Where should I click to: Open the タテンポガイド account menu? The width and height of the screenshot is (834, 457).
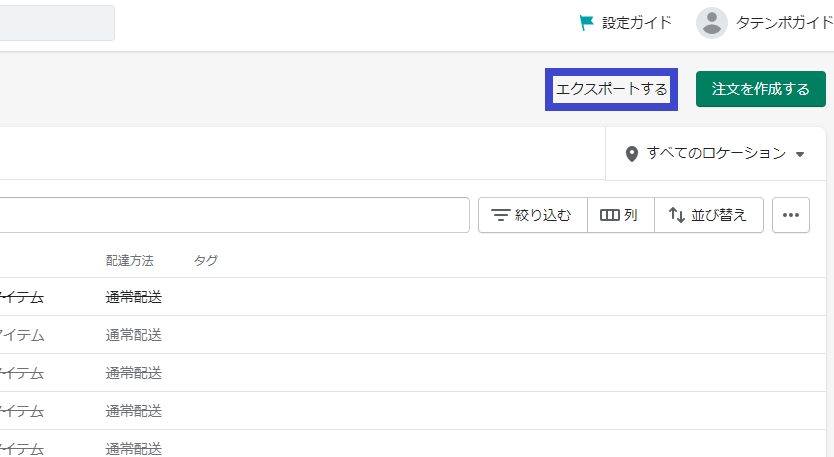pos(785,23)
